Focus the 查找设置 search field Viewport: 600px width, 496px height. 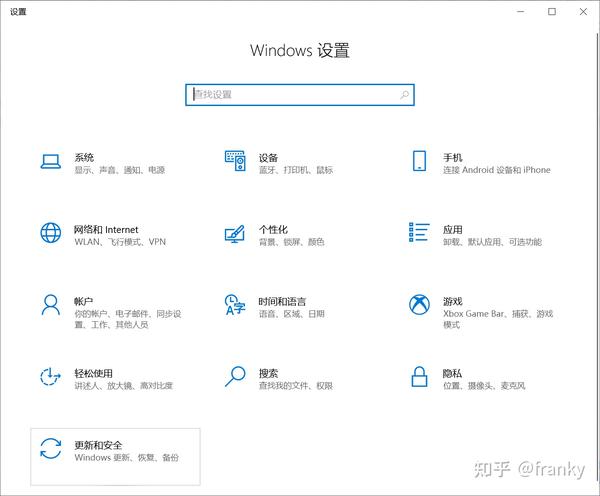(x=300, y=95)
